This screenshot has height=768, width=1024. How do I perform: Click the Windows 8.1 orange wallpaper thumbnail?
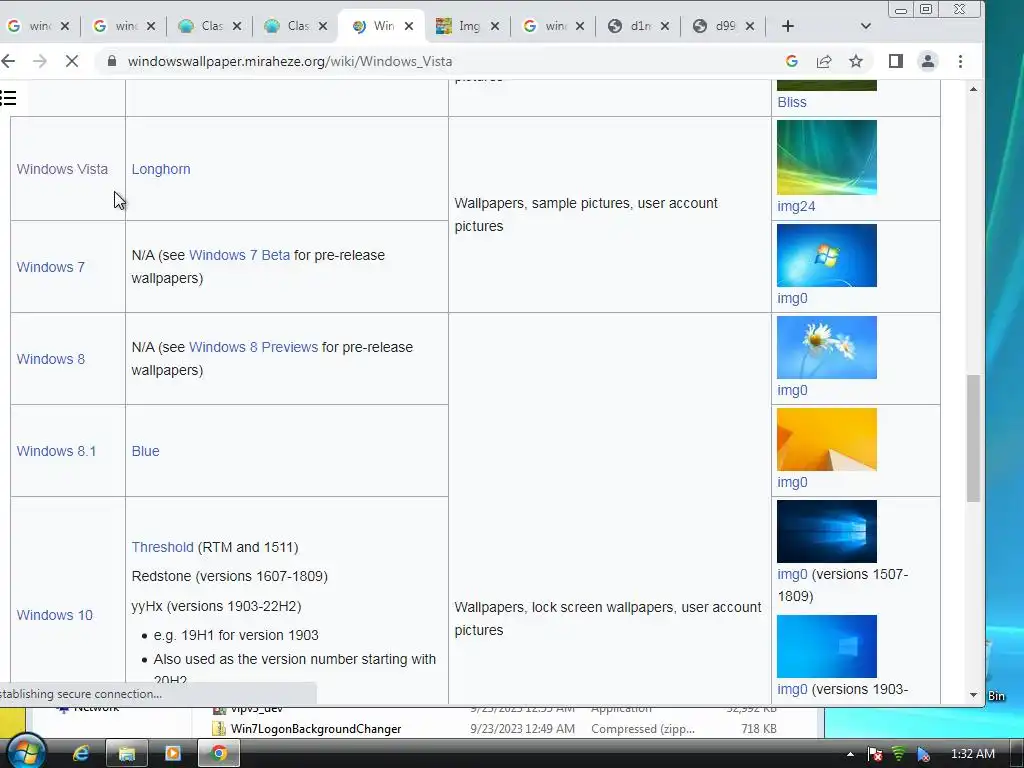tap(827, 440)
